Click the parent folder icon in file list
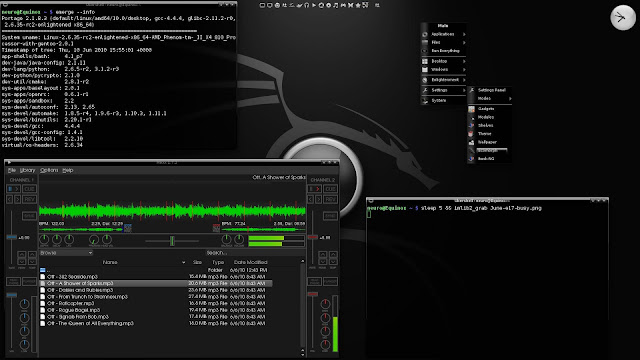The height and width of the screenshot is (360, 640). click(42, 270)
